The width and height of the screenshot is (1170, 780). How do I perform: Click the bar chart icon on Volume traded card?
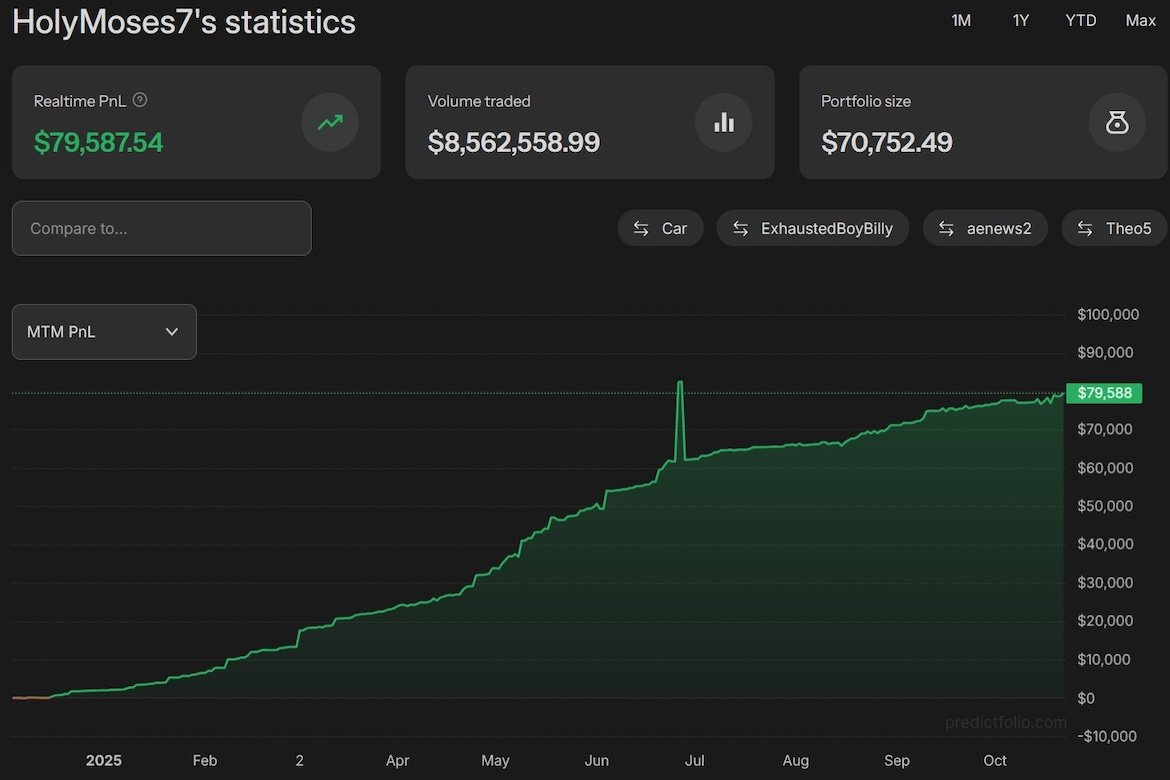723,122
